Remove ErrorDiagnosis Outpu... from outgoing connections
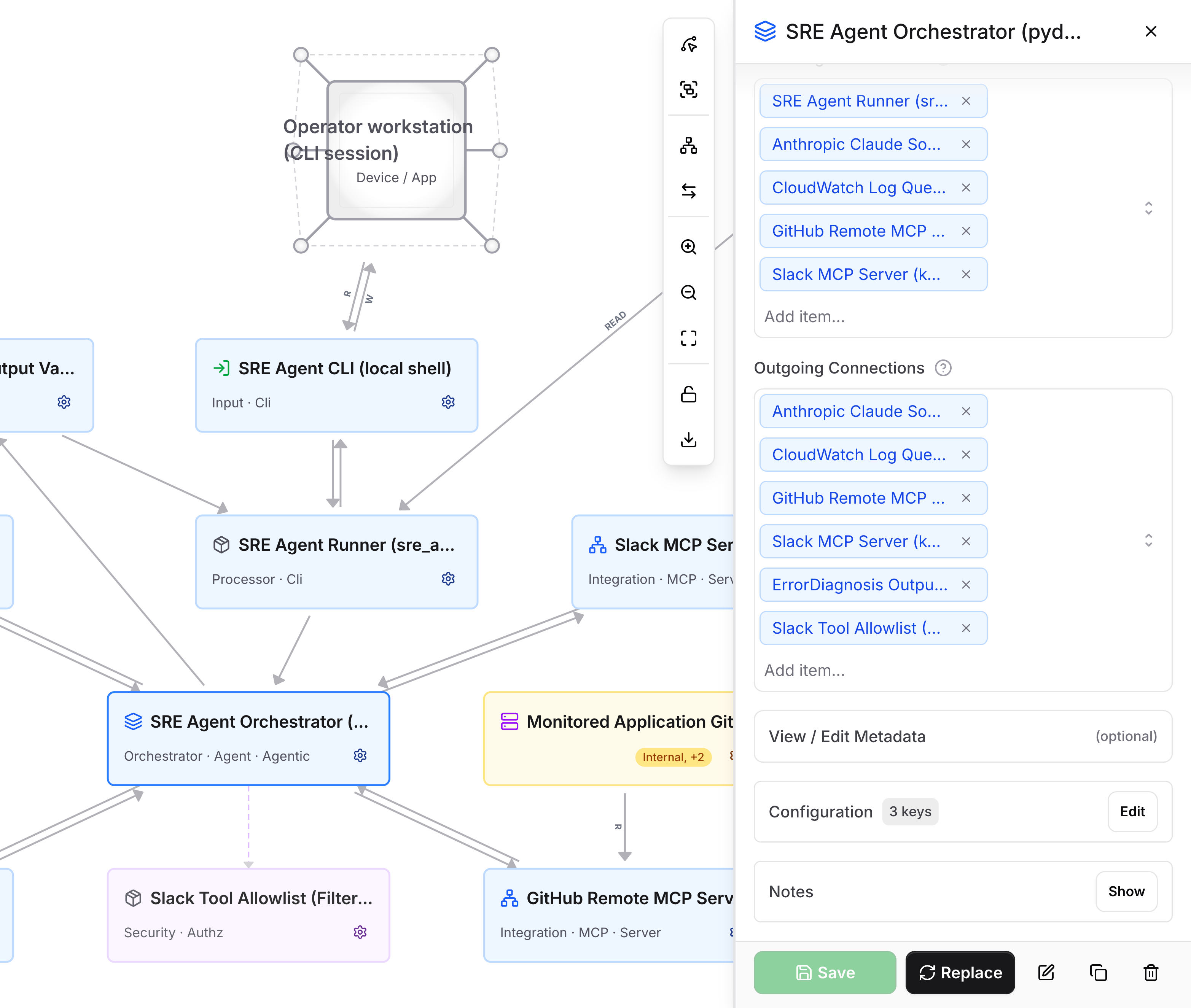Viewport: 1191px width, 1008px height. pyautogui.click(x=966, y=585)
